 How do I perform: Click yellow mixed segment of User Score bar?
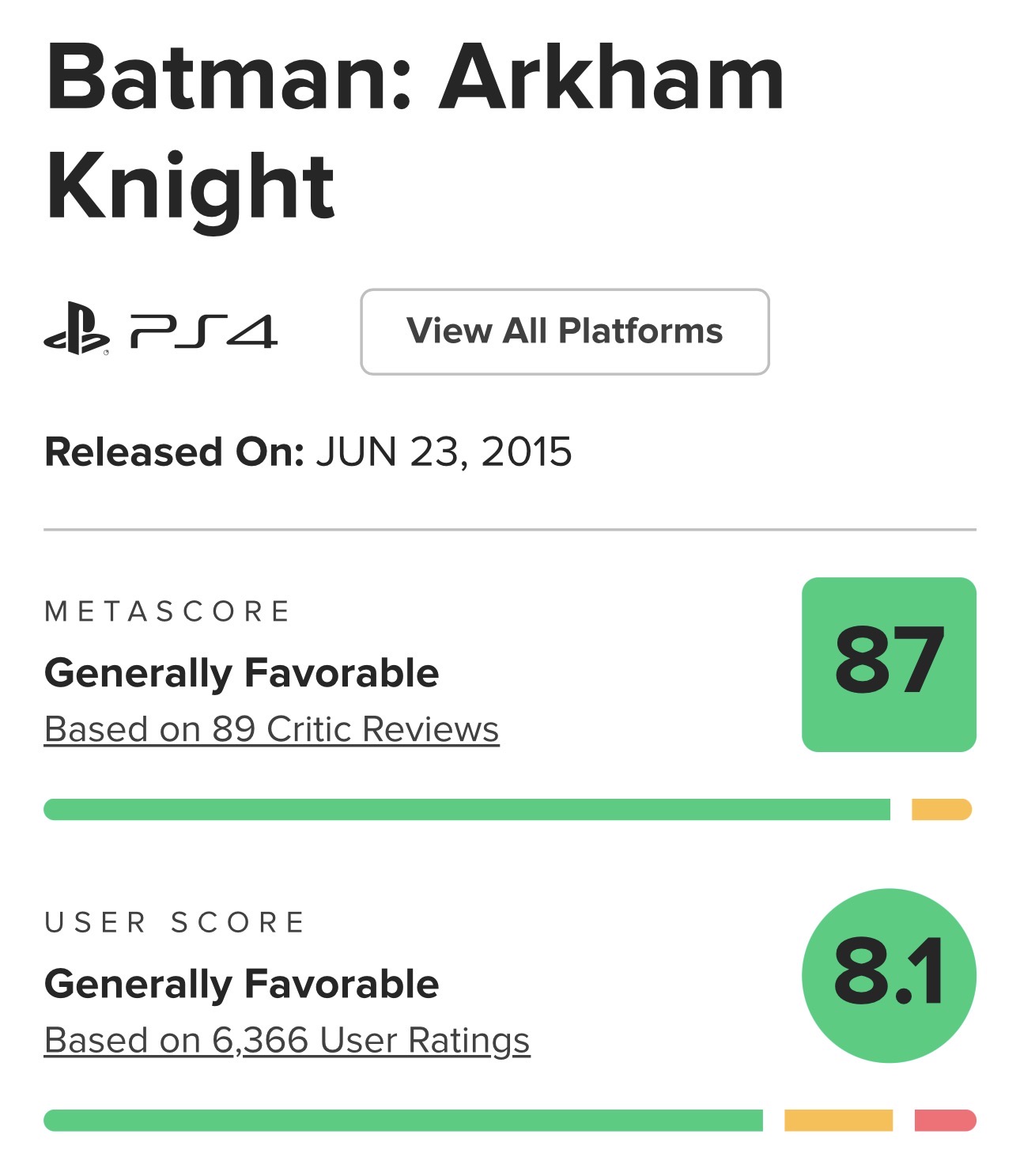click(x=838, y=1121)
